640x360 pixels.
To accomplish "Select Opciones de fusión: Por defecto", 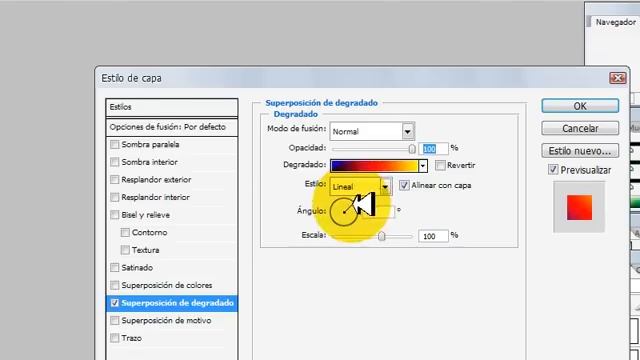I will [x=171, y=127].
